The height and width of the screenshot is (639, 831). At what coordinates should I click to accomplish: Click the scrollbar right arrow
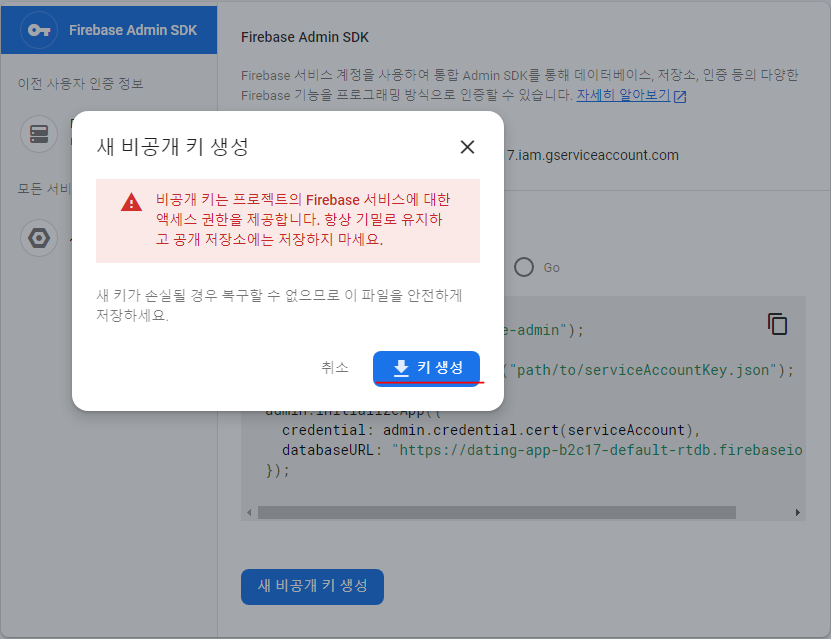[x=798, y=512]
